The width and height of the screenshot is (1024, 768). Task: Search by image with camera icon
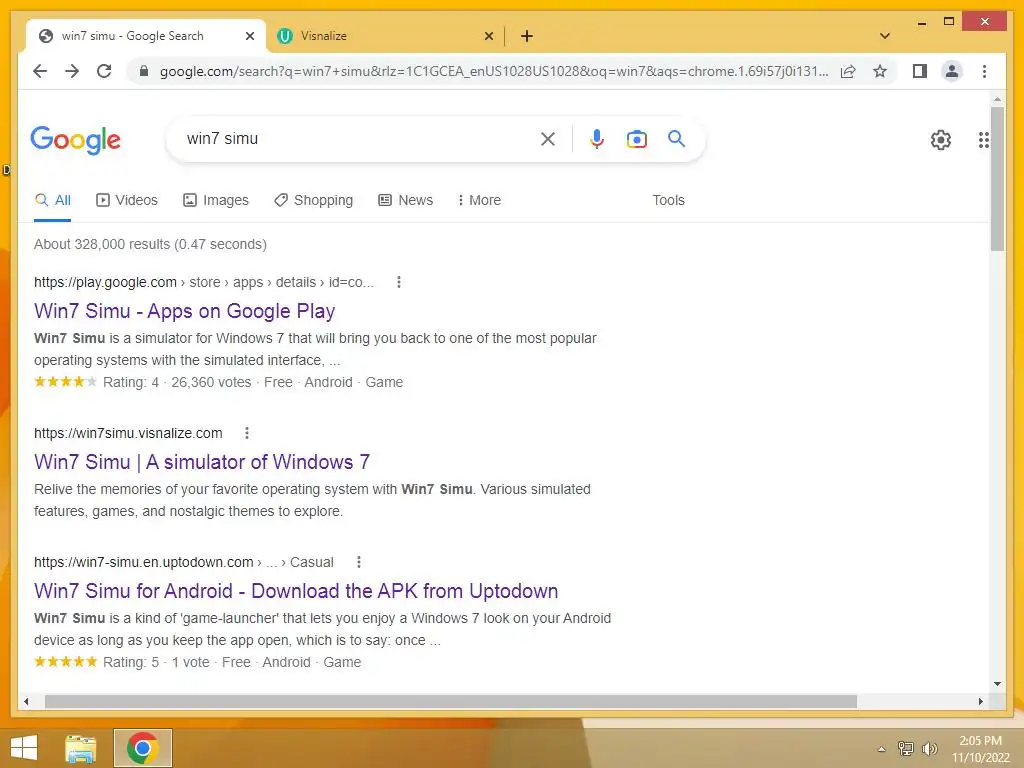coord(637,138)
